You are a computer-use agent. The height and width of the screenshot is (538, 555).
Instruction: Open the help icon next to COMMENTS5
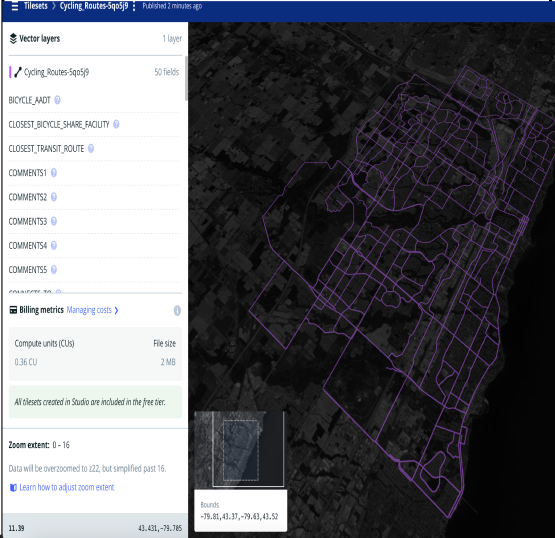pos(54,270)
